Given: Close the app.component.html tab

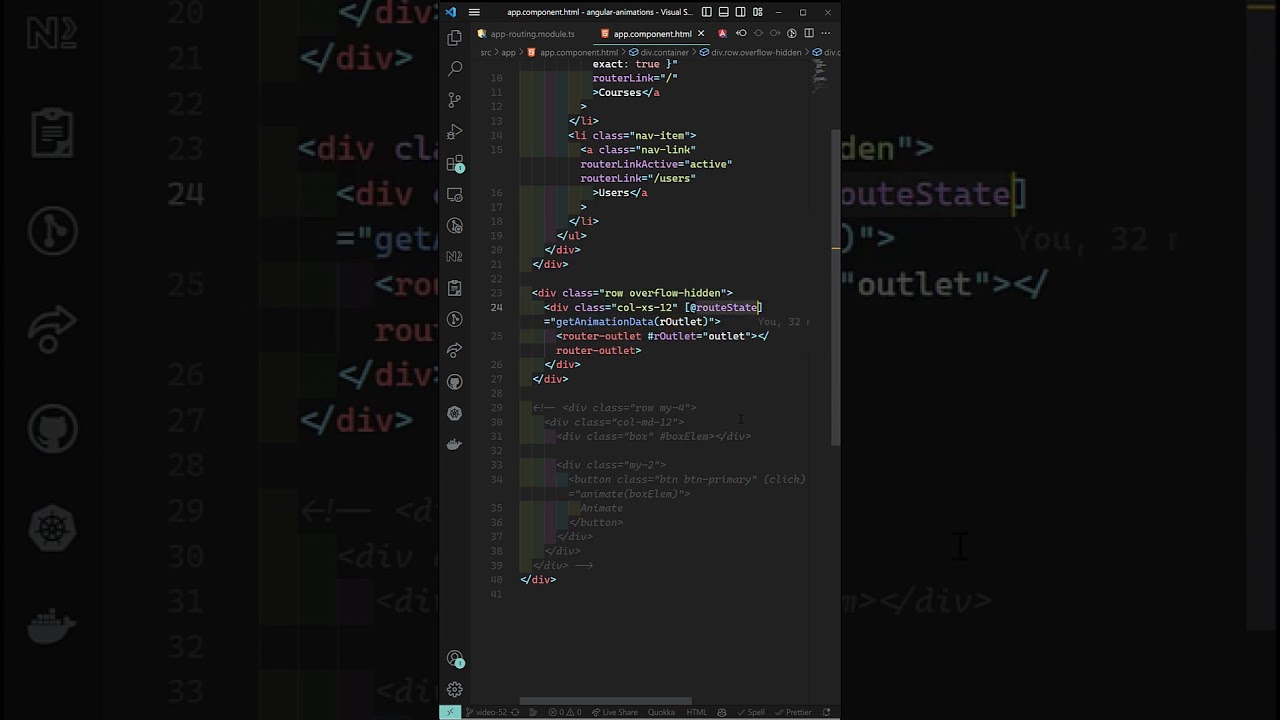Looking at the screenshot, I should (701, 34).
